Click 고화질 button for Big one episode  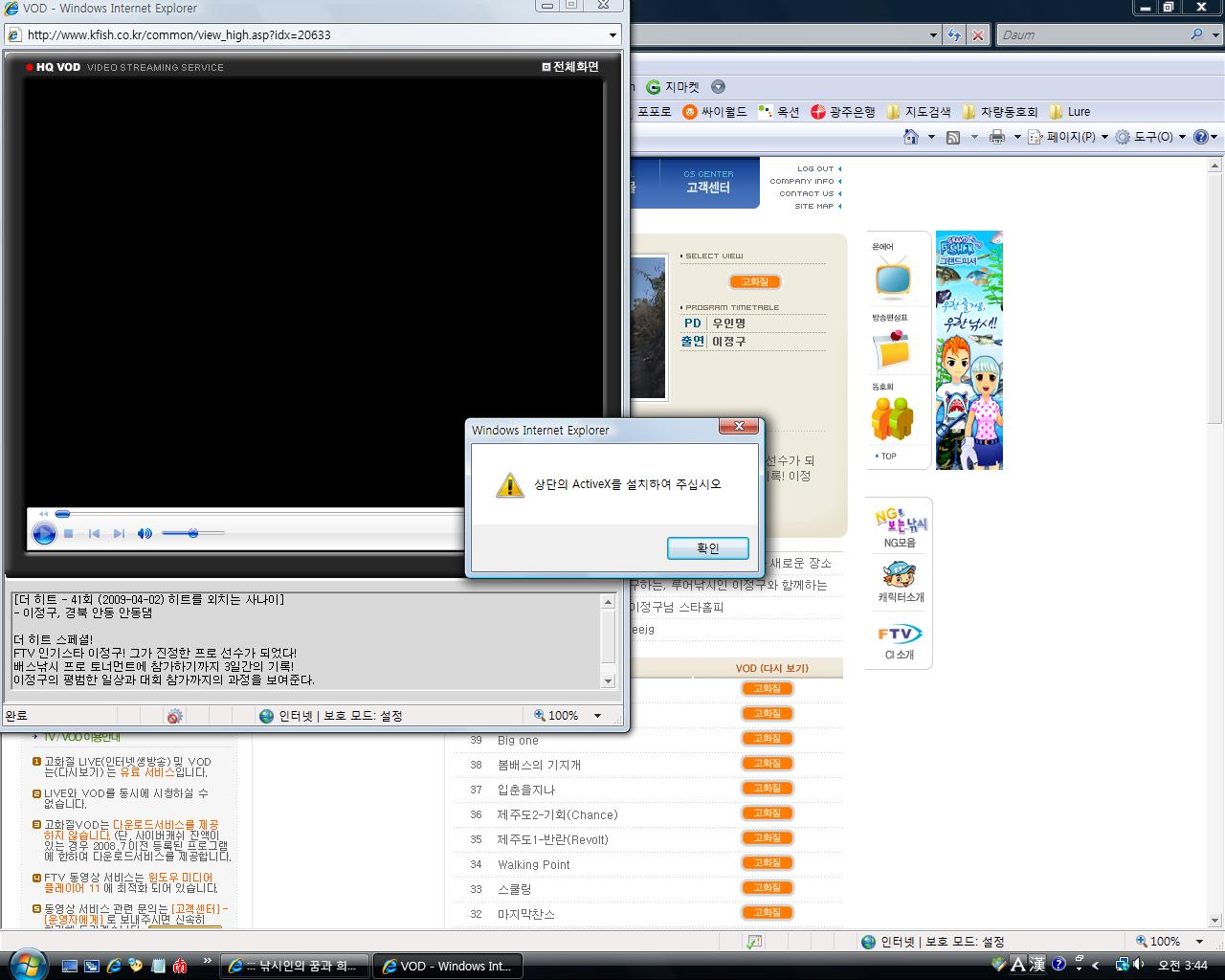[768, 739]
